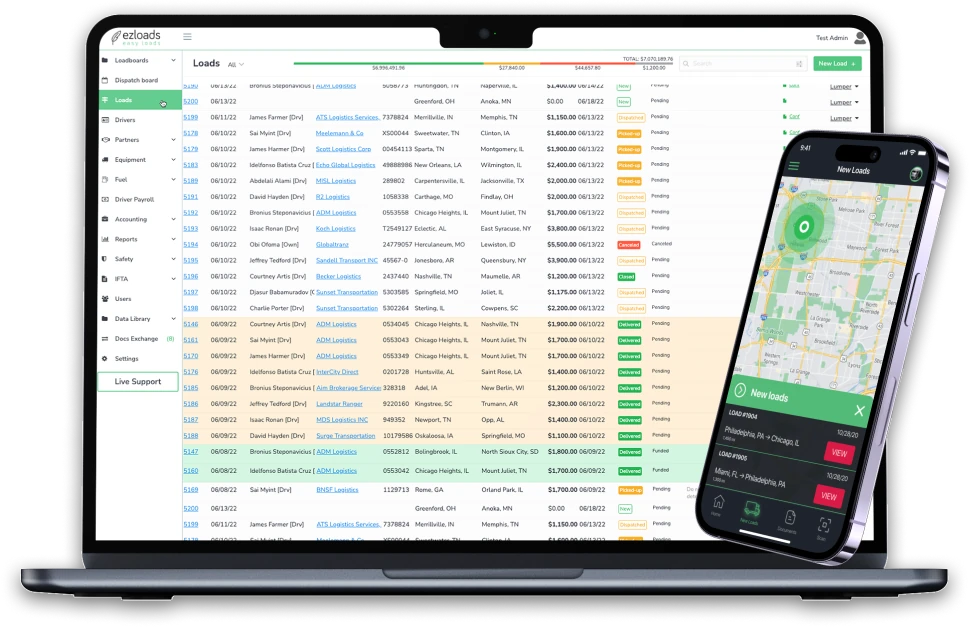Expand the Loadboards sidebar chevron
969x627 pixels.
[x=173, y=61]
